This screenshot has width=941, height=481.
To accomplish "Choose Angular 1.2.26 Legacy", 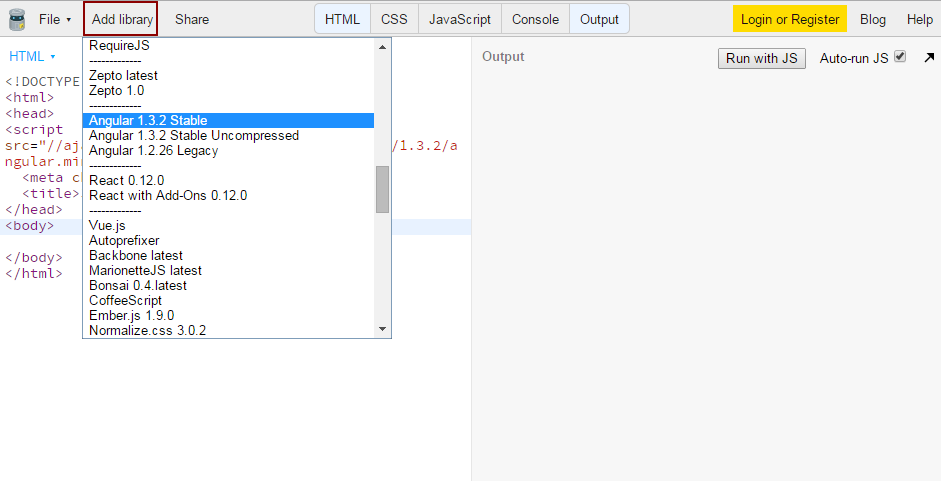I will point(228,151).
